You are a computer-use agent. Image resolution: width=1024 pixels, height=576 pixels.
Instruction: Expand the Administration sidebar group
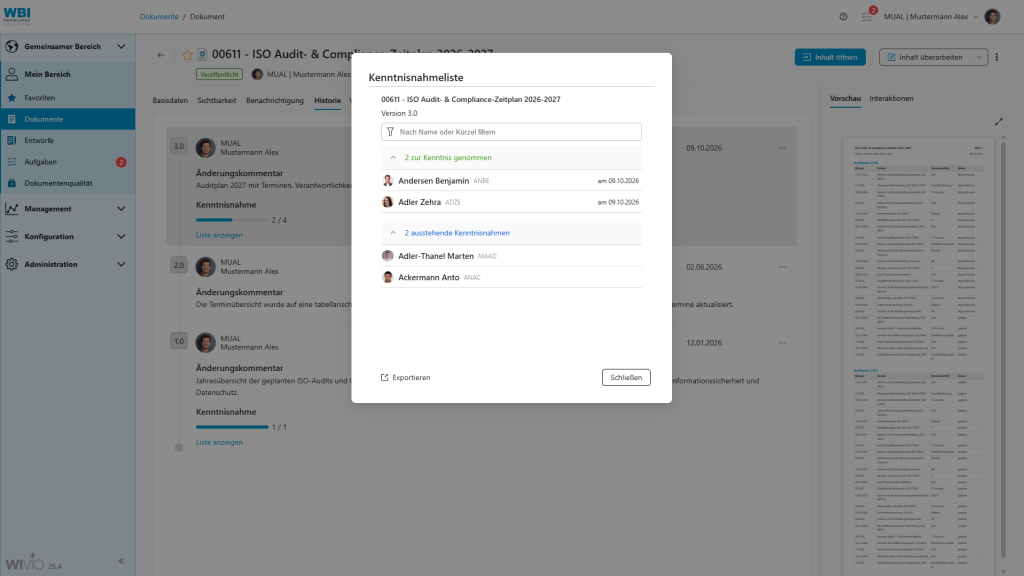(x=121, y=264)
